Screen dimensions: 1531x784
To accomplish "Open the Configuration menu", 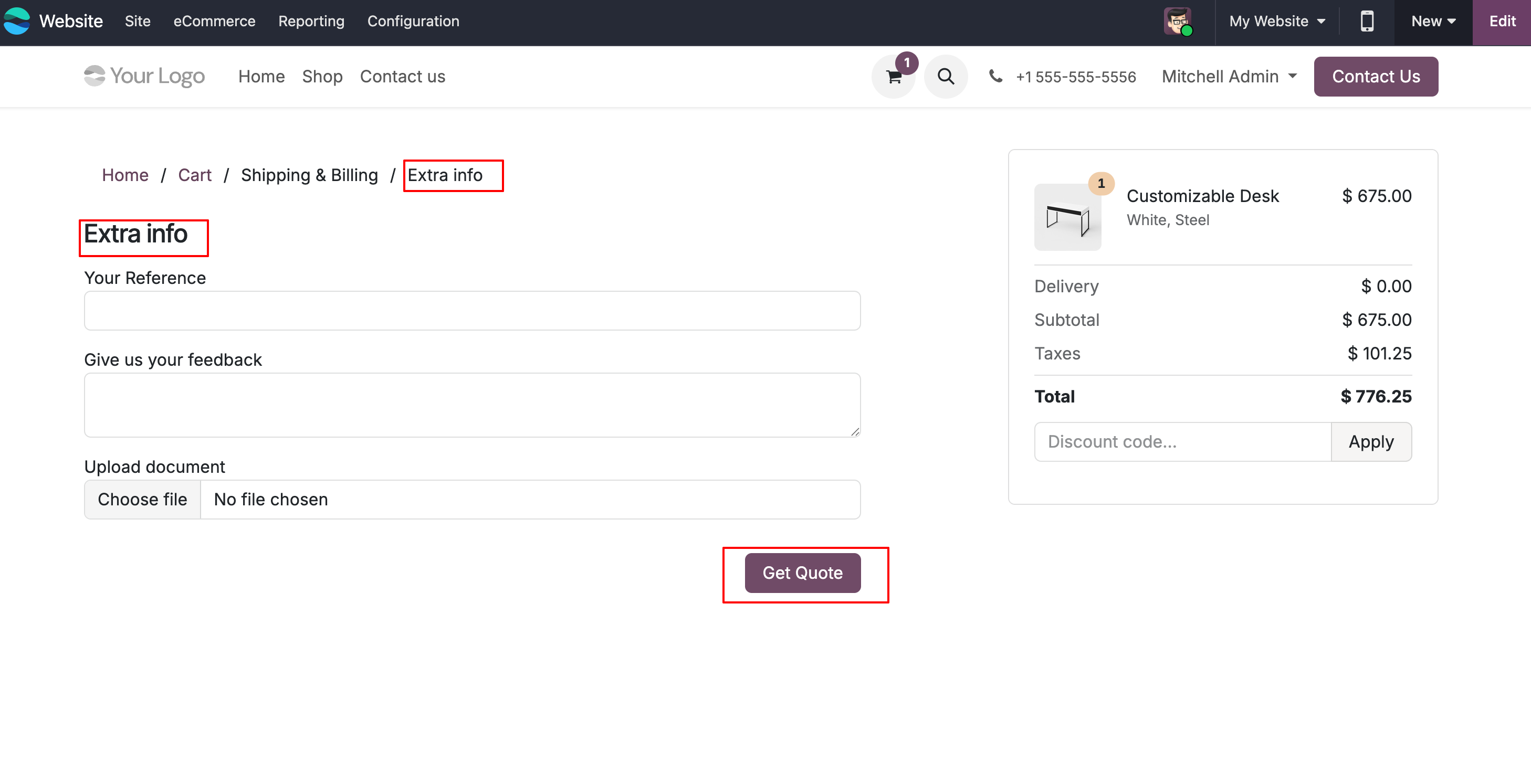I will tap(413, 22).
